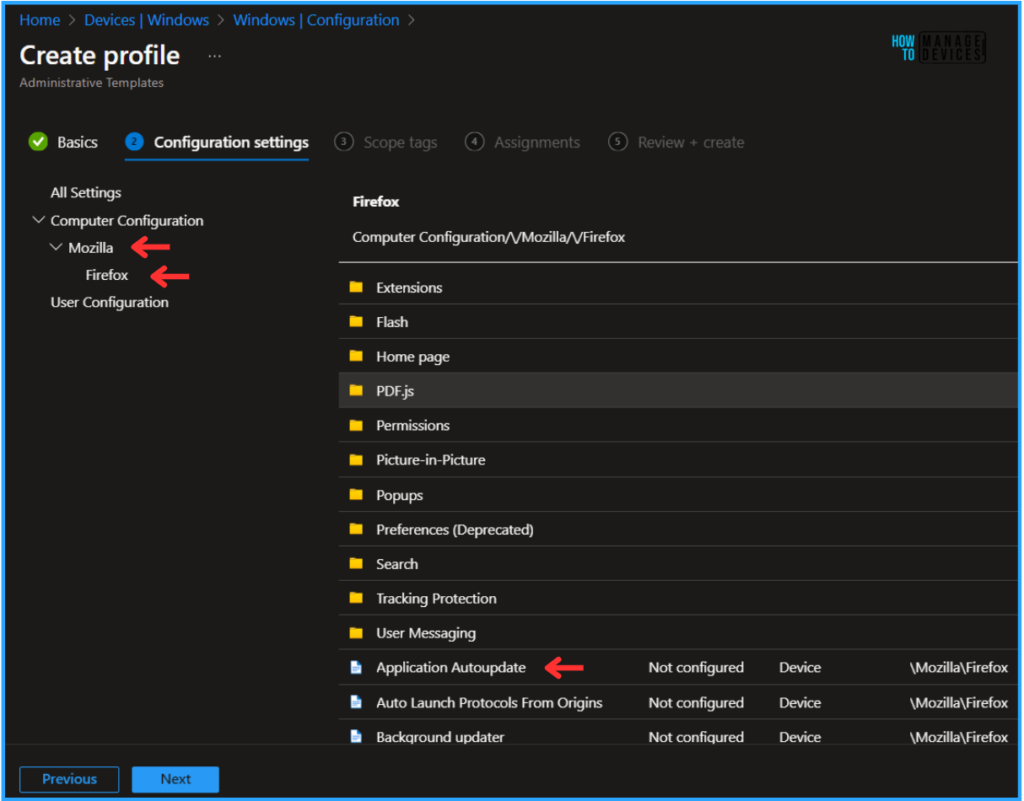Click the Preferences (Deprecated) folder icon

click(x=356, y=529)
